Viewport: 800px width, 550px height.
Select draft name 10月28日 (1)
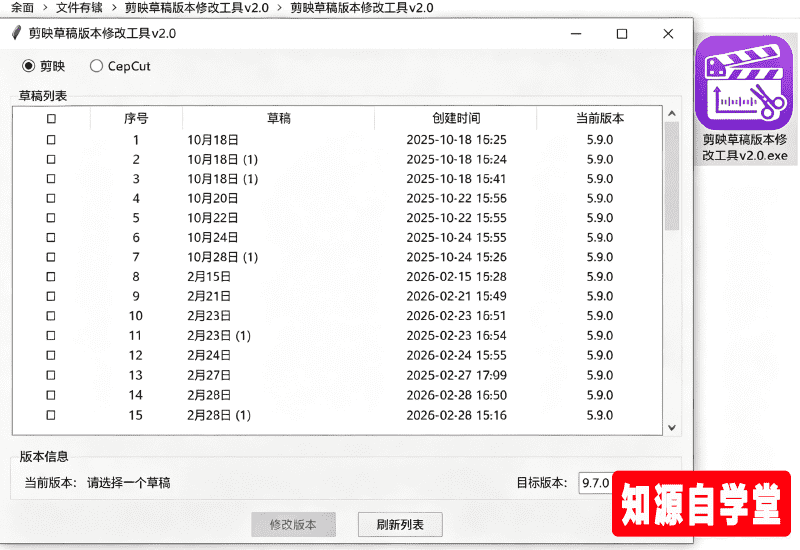[x=222, y=257]
